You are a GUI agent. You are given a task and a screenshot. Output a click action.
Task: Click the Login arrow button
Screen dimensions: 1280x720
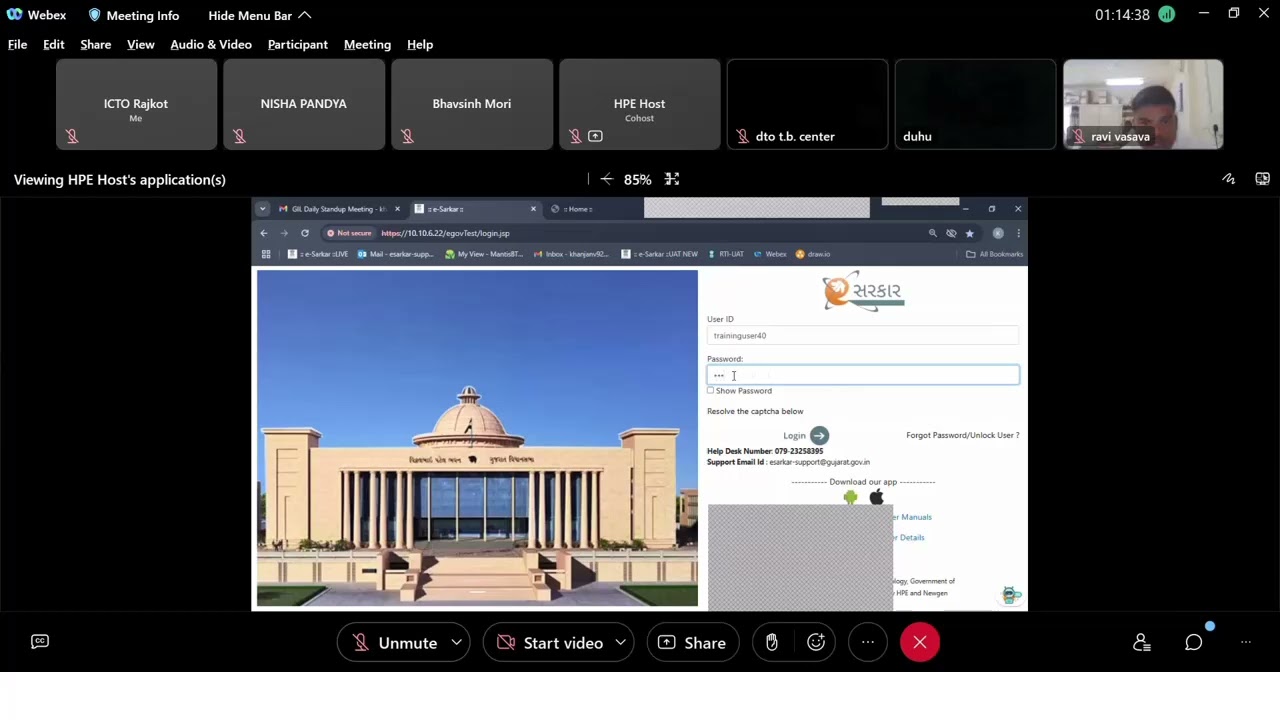[x=819, y=435]
